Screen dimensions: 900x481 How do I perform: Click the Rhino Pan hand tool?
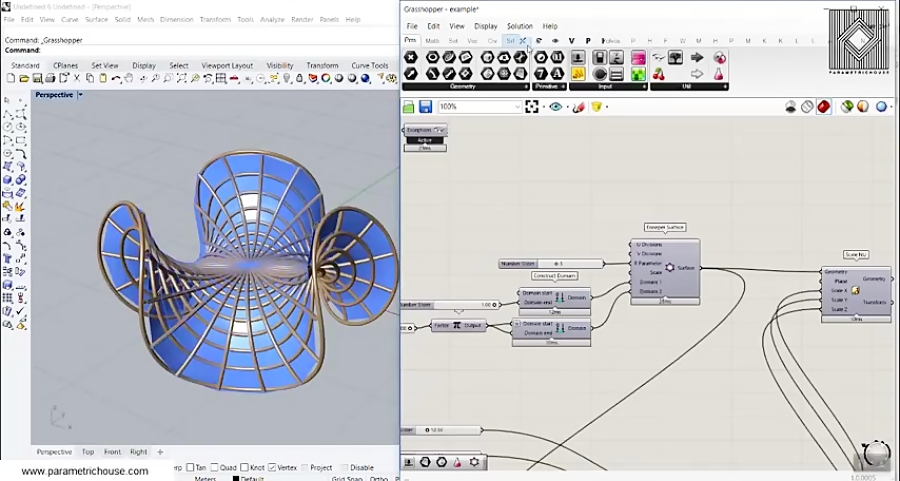129,79
